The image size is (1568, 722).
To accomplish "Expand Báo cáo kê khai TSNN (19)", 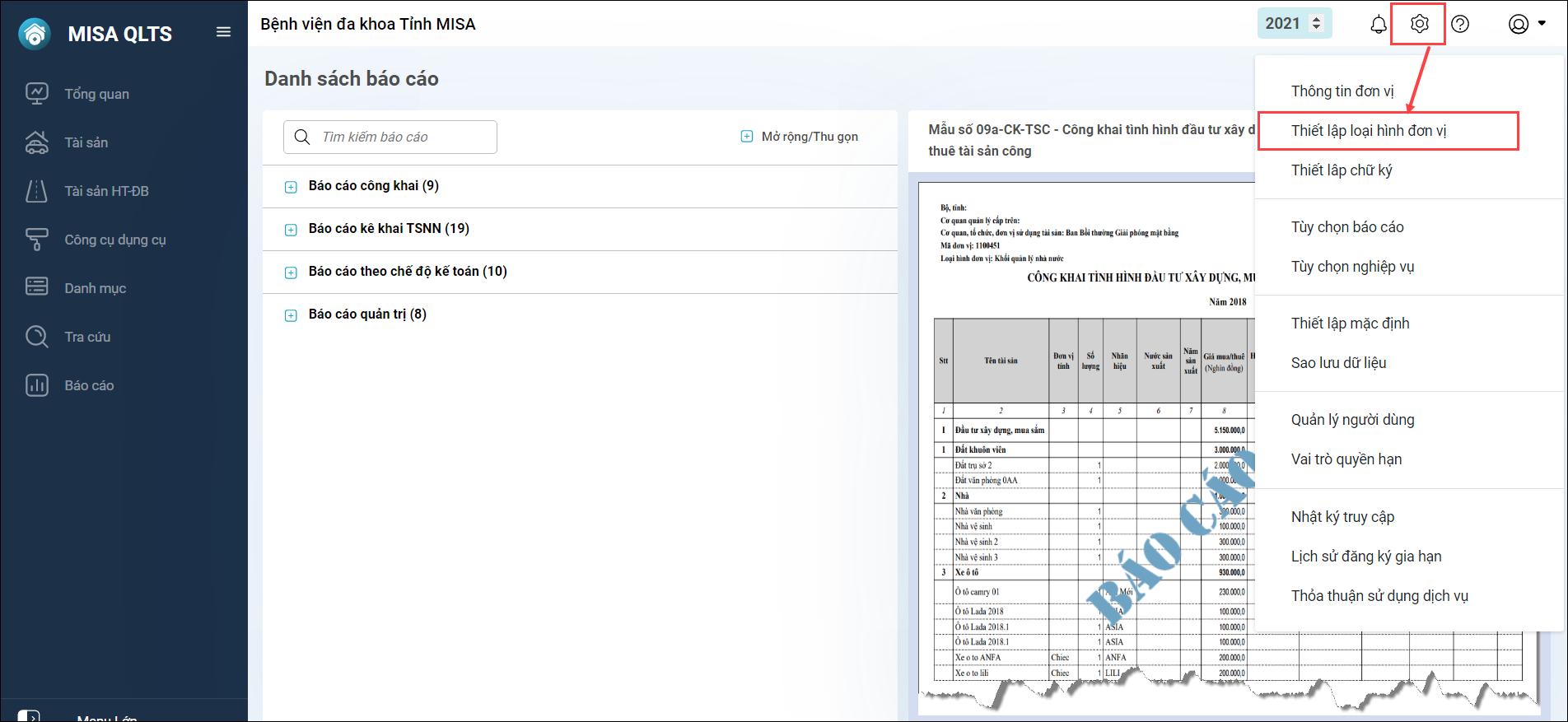I will point(291,230).
